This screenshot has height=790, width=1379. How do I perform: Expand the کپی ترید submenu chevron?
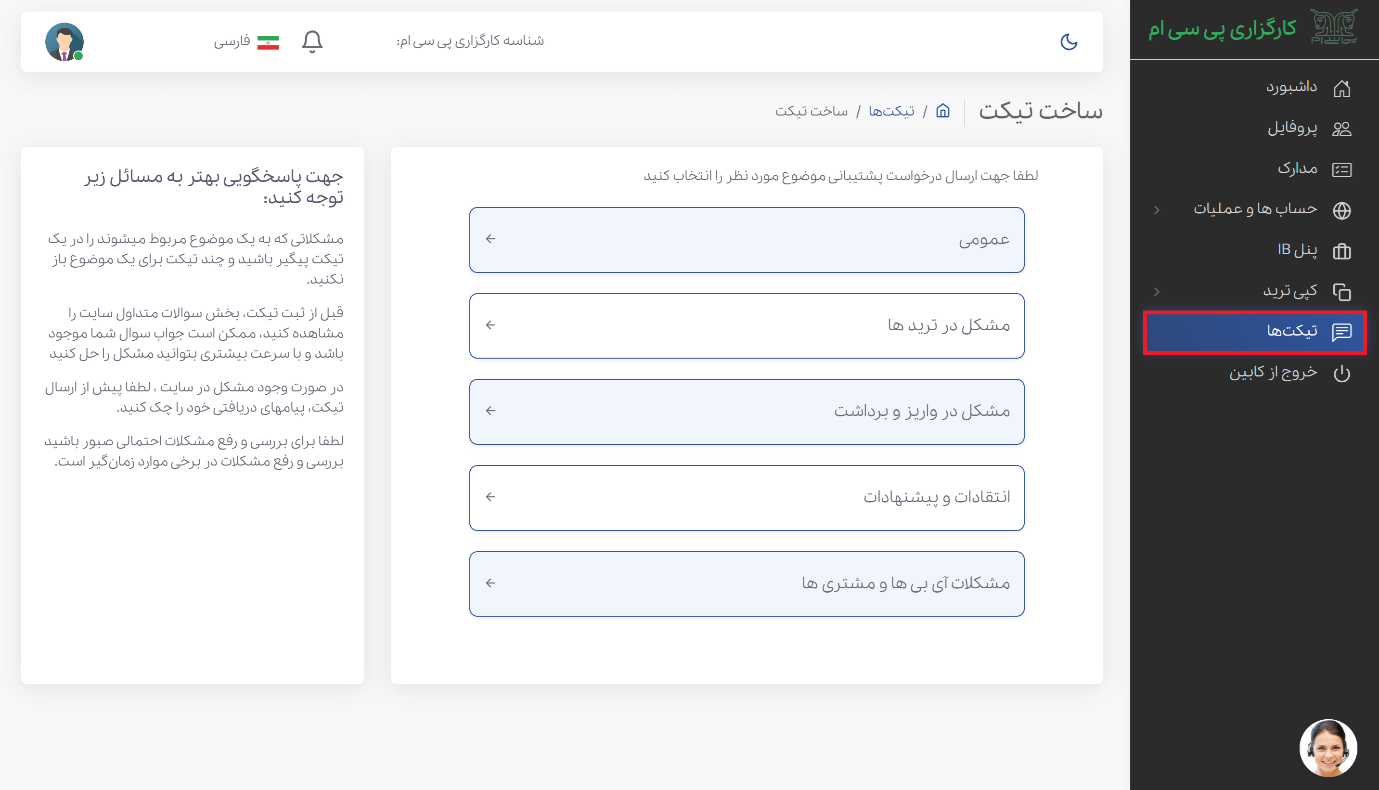(x=1157, y=291)
